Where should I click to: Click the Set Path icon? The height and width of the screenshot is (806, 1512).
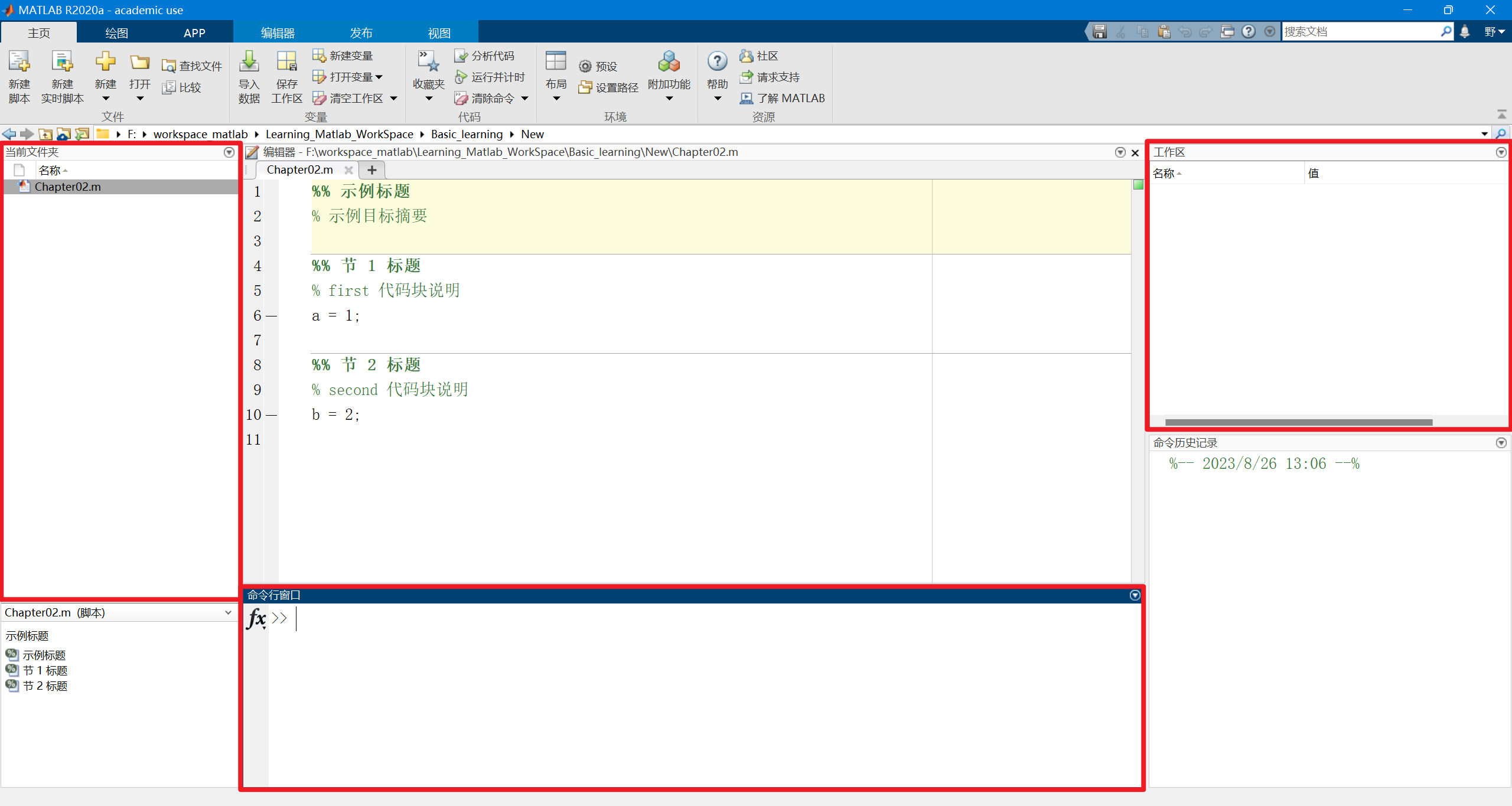(x=585, y=87)
